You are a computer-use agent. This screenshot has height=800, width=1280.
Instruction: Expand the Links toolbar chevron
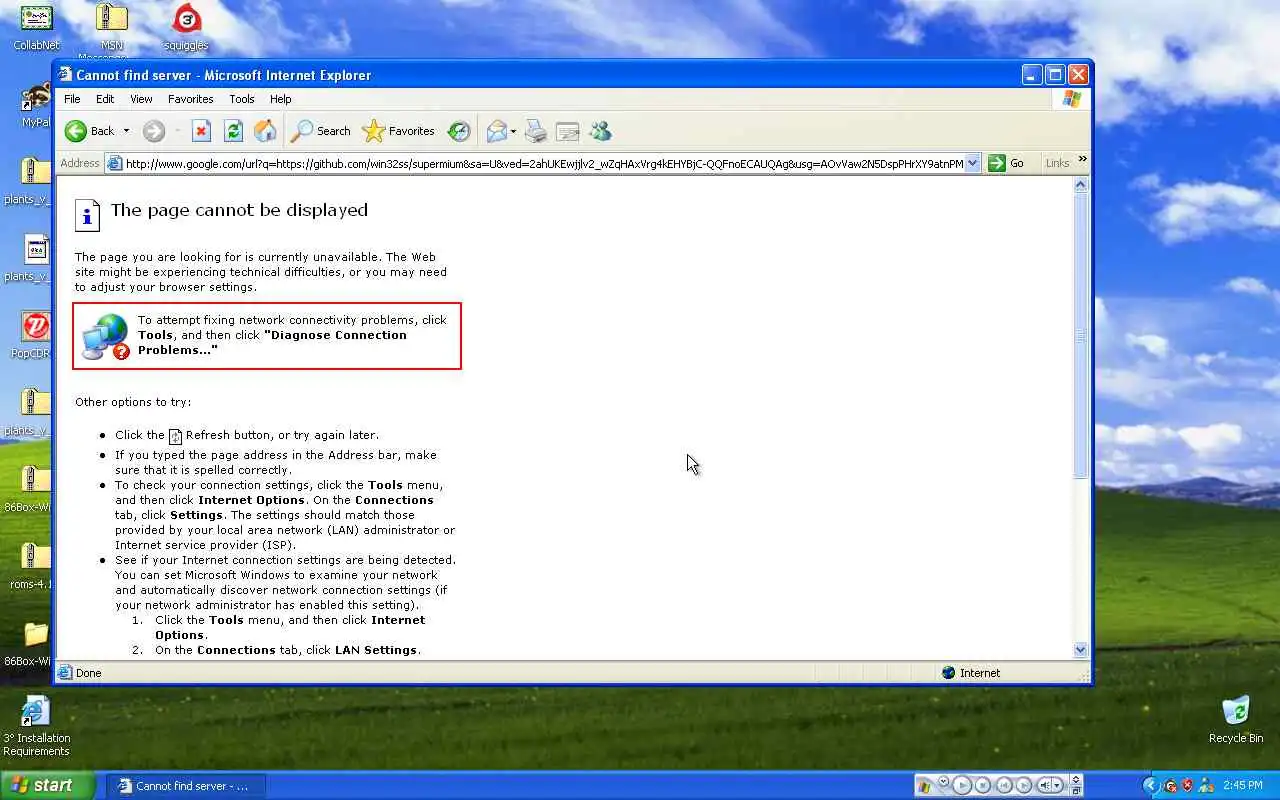click(x=1082, y=160)
